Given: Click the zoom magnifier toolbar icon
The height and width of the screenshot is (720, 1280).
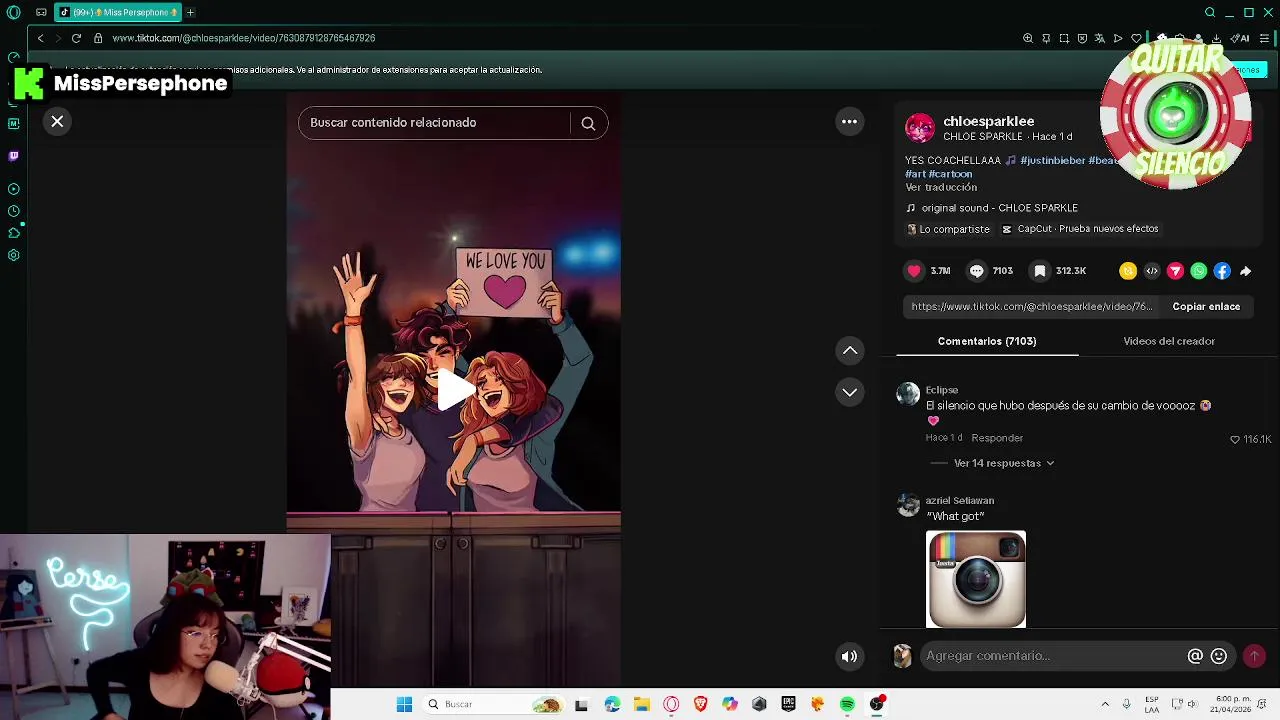Looking at the screenshot, I should pyautogui.click(x=1028, y=38).
